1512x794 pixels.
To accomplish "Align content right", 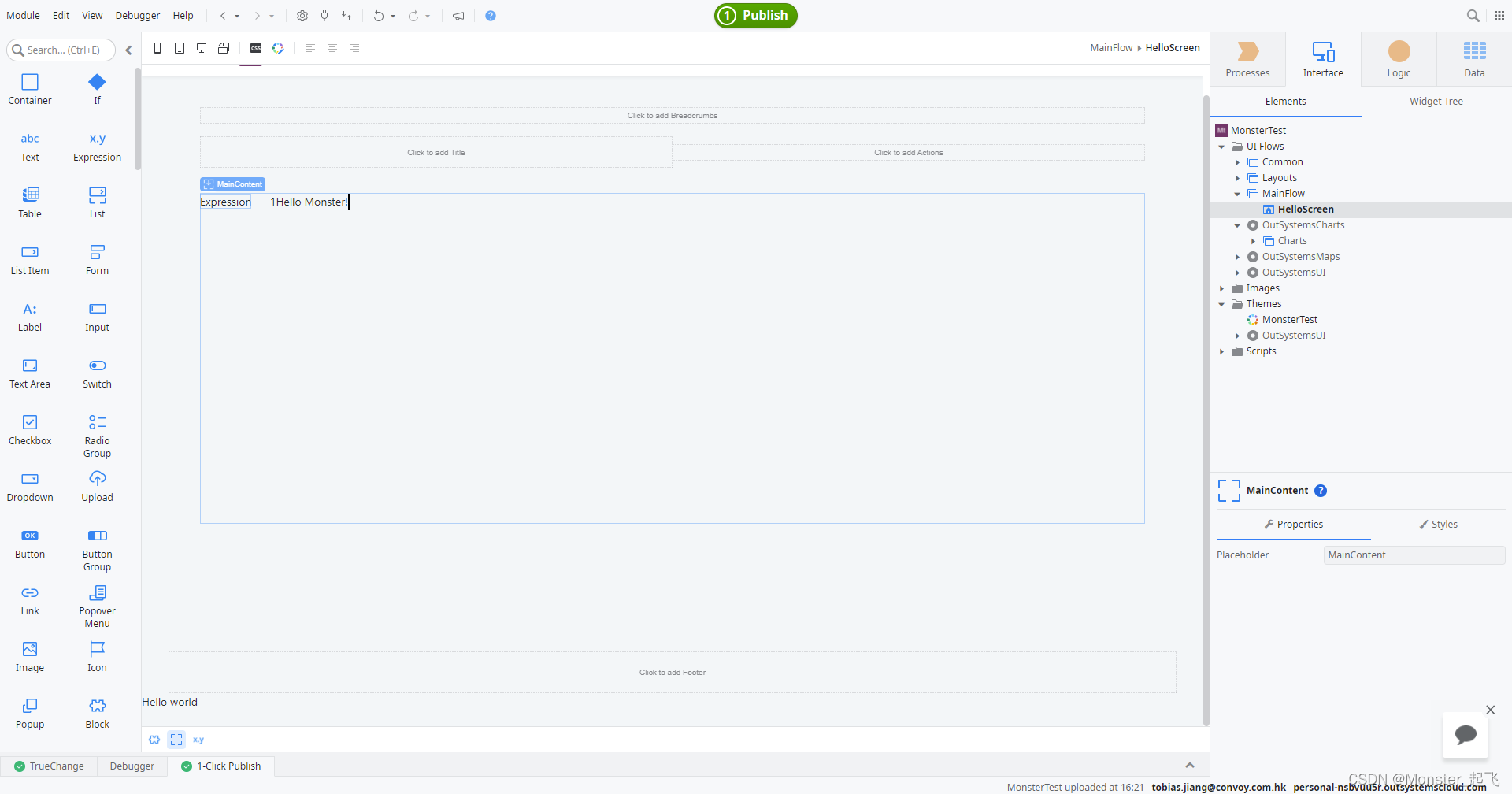I will click(354, 48).
